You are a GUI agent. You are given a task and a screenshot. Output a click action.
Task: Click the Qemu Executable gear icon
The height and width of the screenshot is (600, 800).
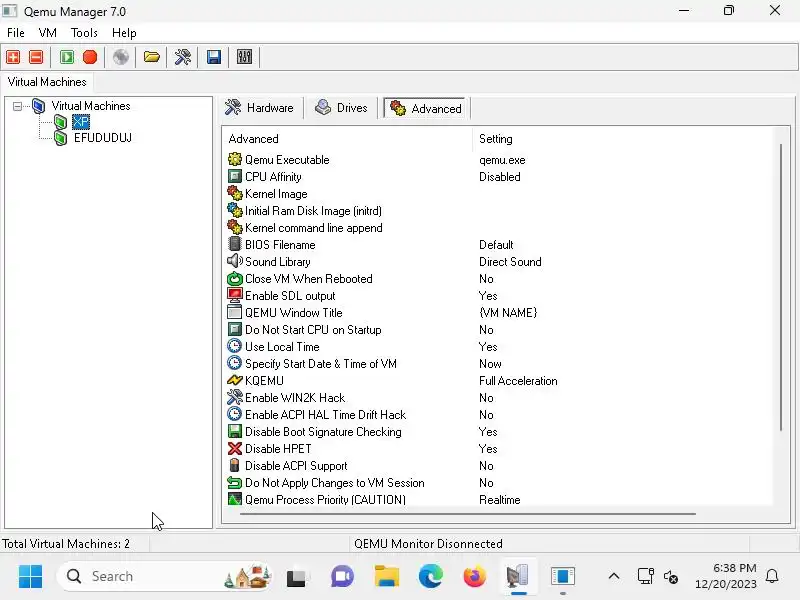coord(235,159)
